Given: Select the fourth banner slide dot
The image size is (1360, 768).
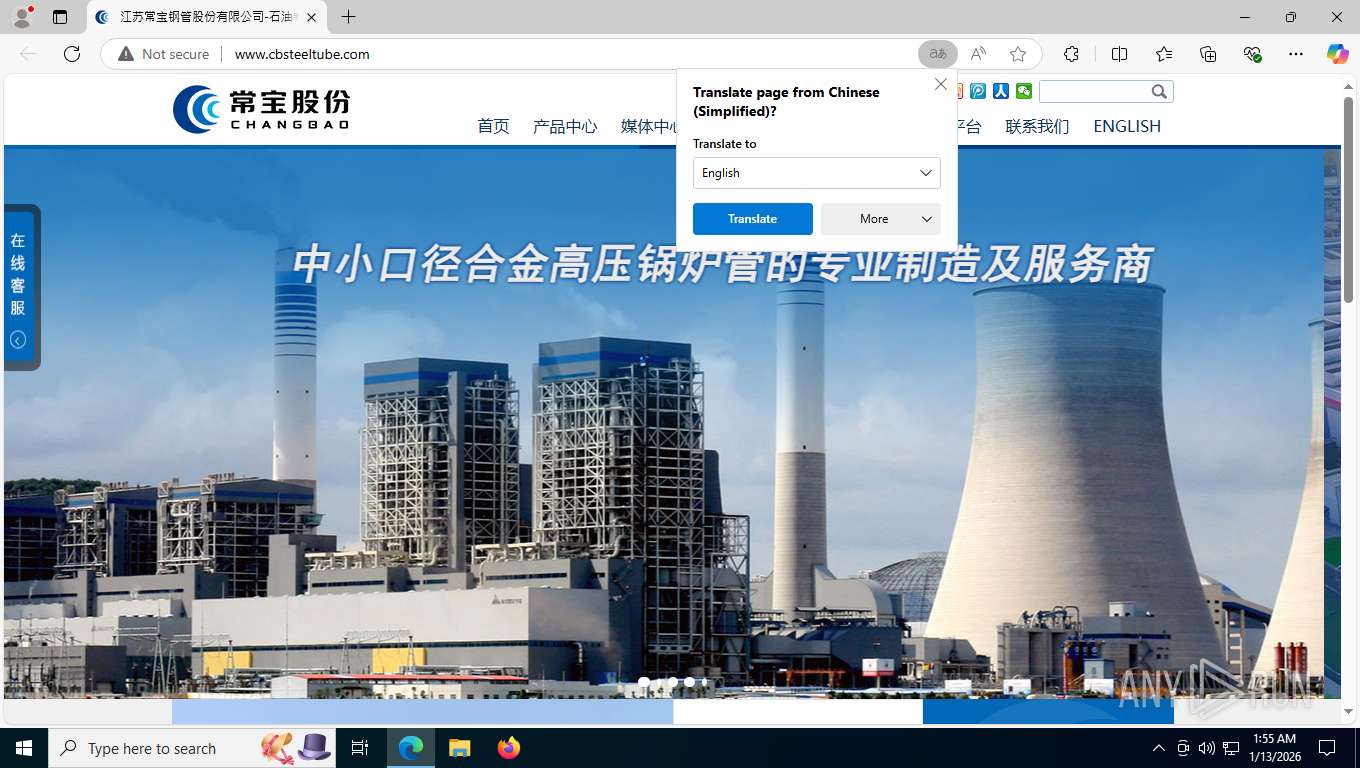Looking at the screenshot, I should click(x=689, y=682).
